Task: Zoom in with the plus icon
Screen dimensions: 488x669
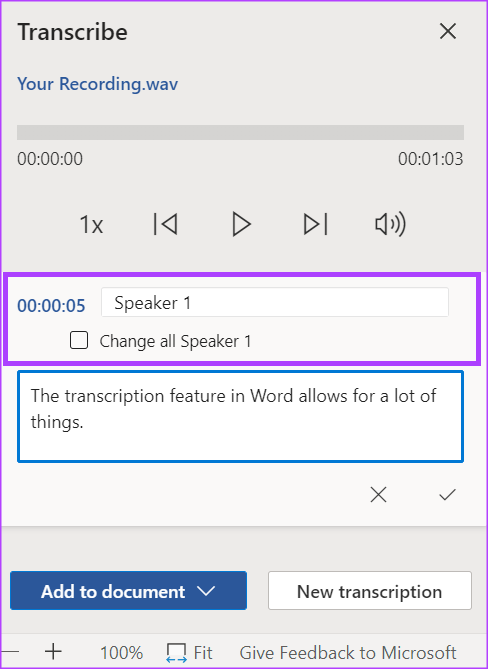Action: pos(53,652)
